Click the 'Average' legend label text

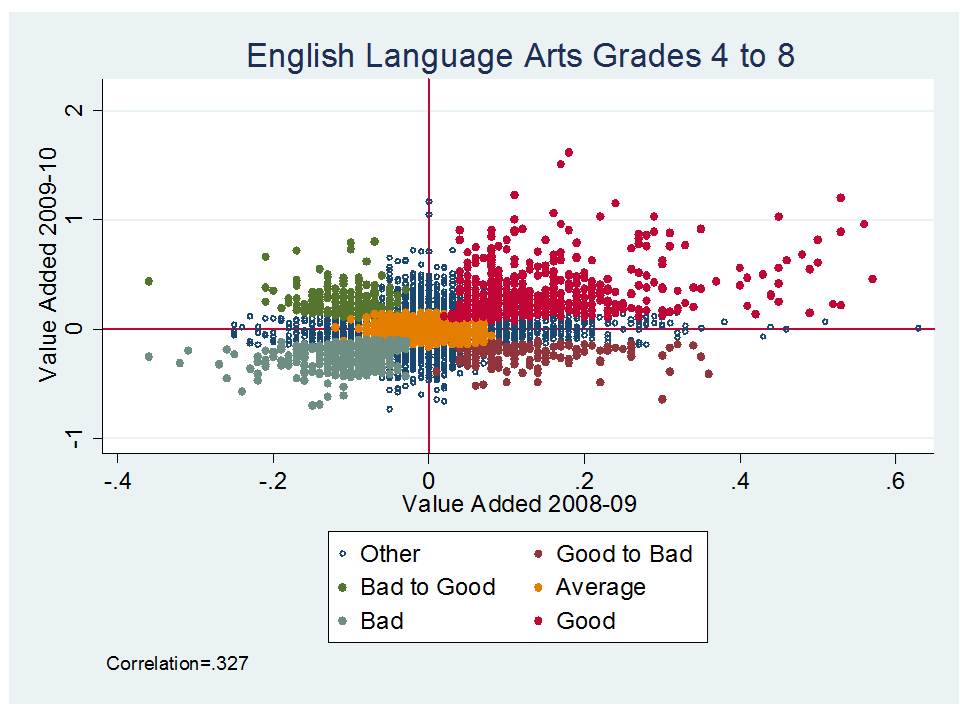point(601,587)
